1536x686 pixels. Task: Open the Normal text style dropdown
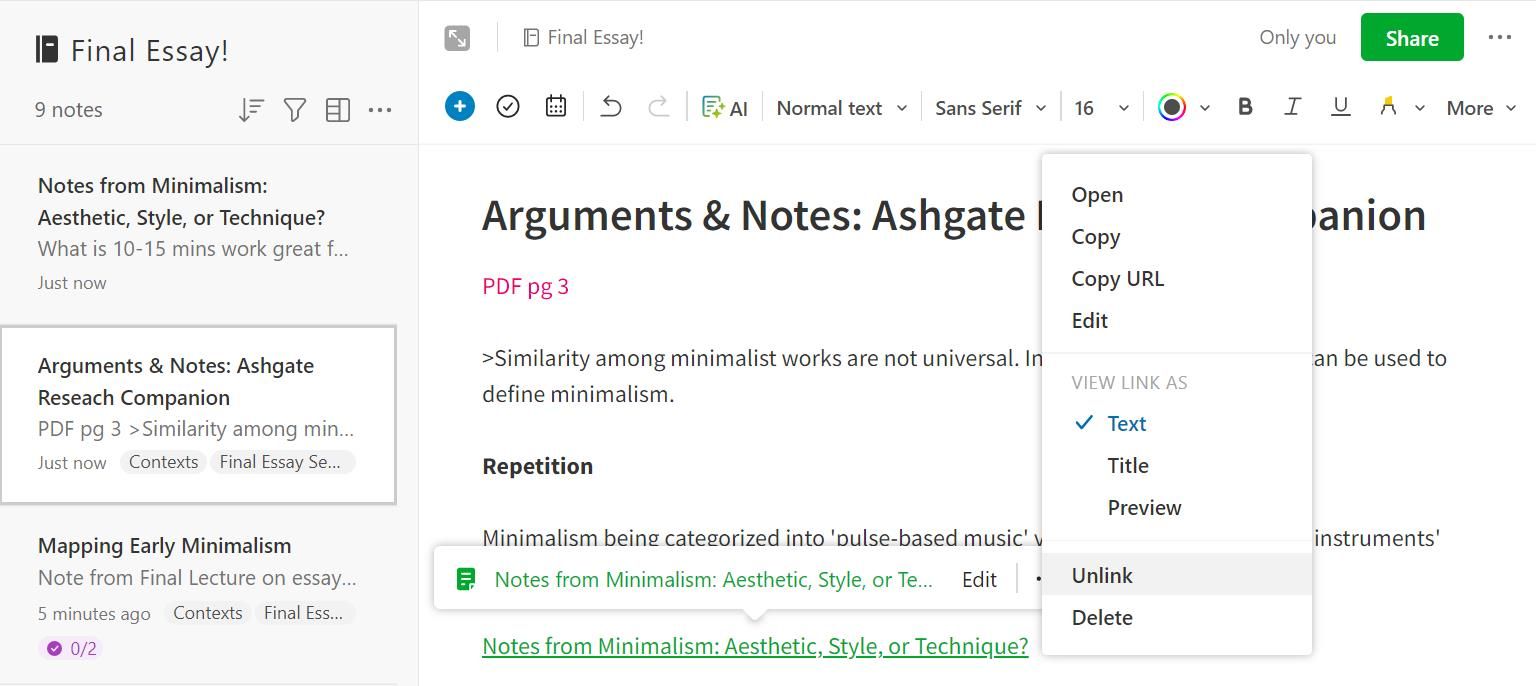click(x=841, y=107)
